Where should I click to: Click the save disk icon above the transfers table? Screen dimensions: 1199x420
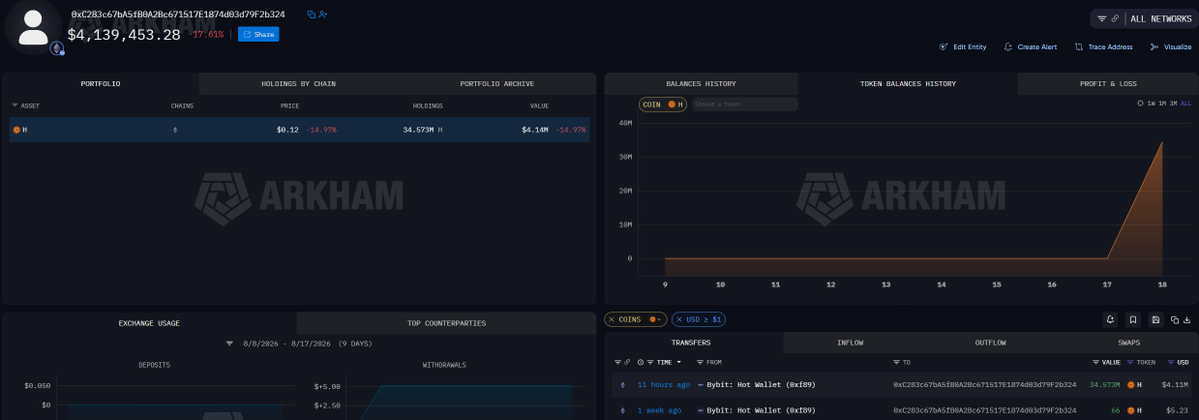tap(1155, 320)
